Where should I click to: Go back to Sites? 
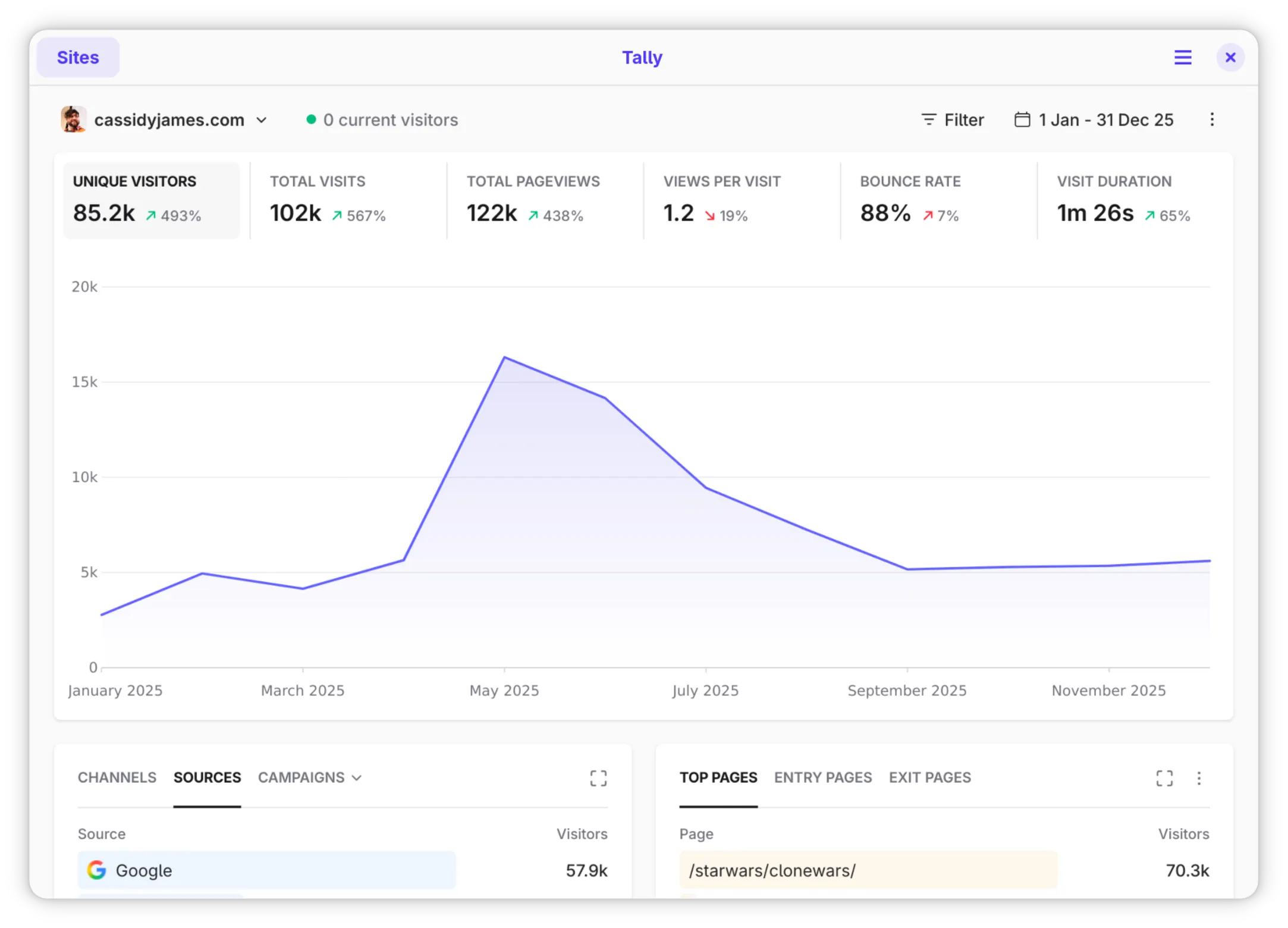coord(78,58)
